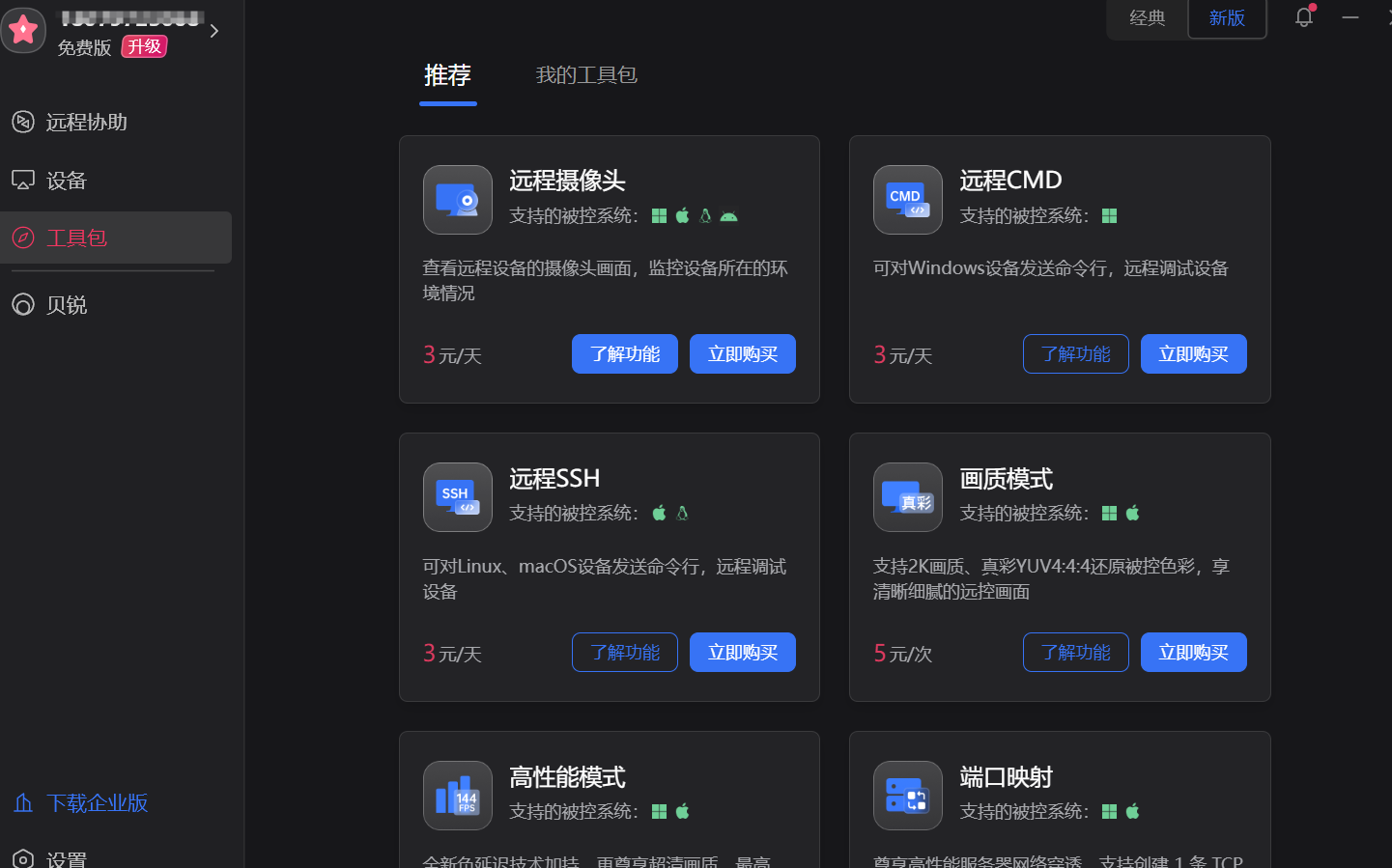Expand the account details chevron
The height and width of the screenshot is (868, 1392).
point(214,31)
